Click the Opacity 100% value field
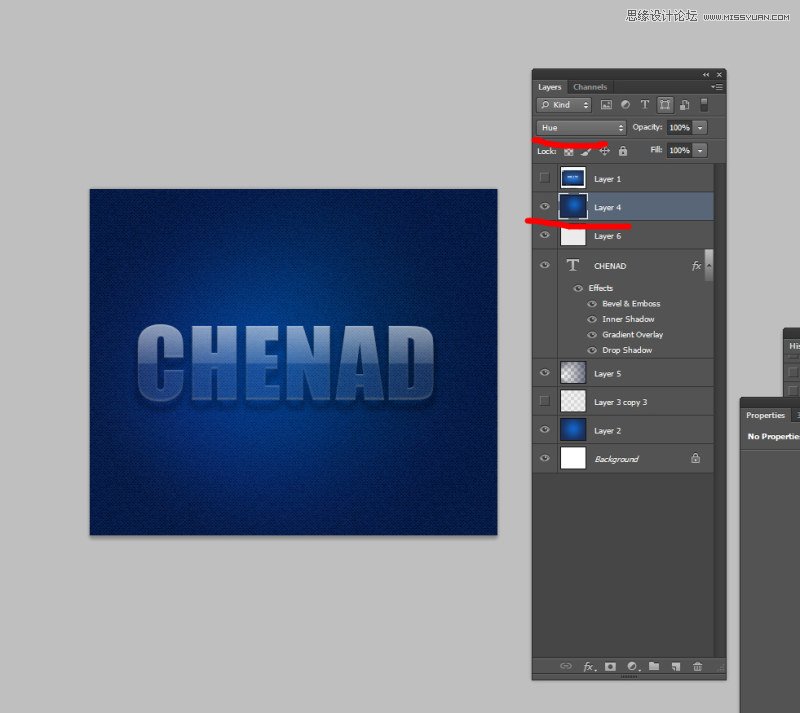This screenshot has height=713, width=800. click(680, 128)
